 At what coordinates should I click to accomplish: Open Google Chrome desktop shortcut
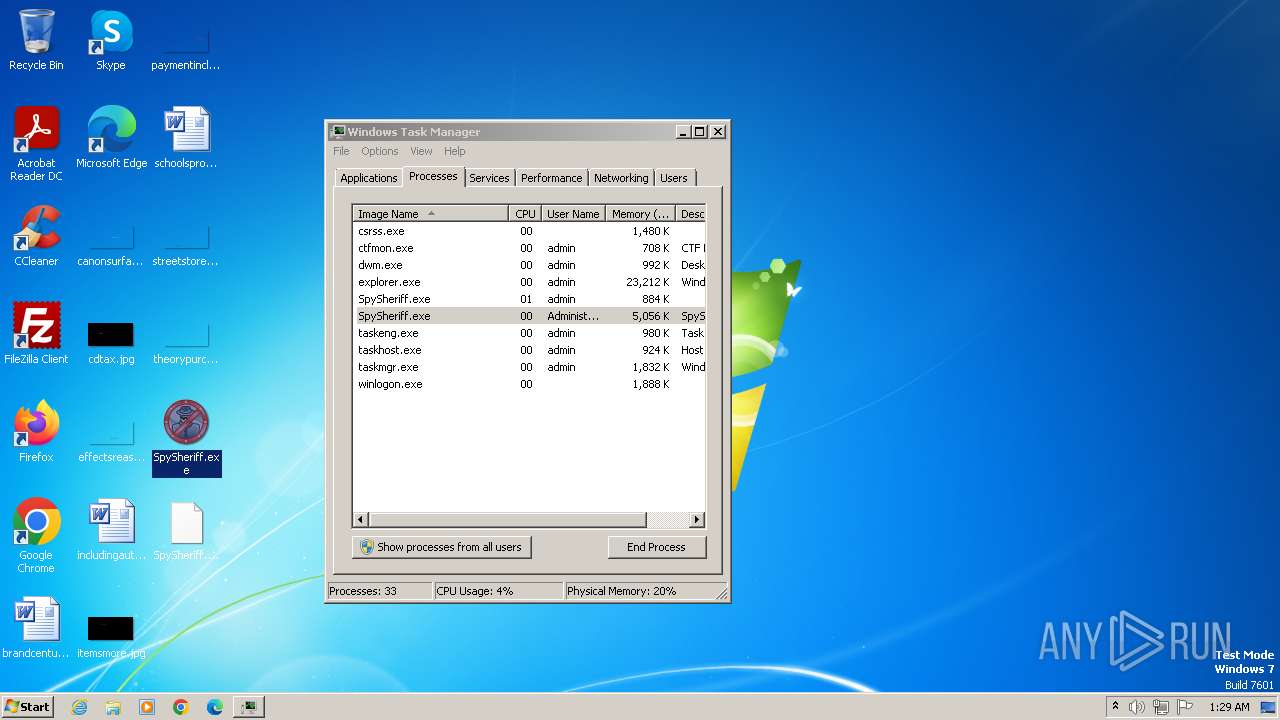point(36,536)
